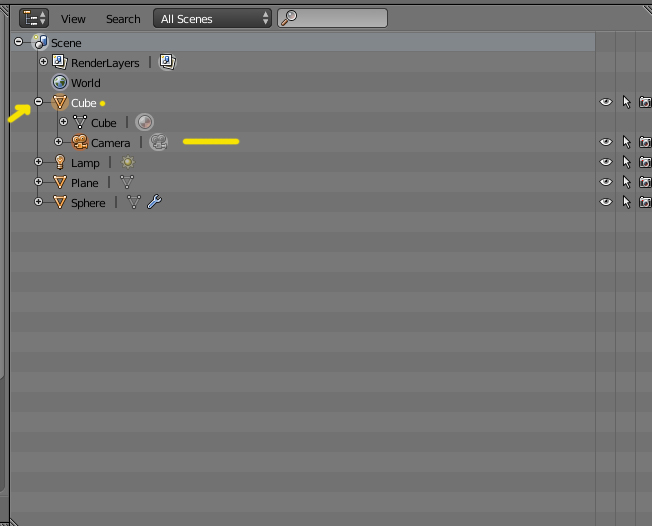Toggle selectability of the Camera

click(626, 142)
